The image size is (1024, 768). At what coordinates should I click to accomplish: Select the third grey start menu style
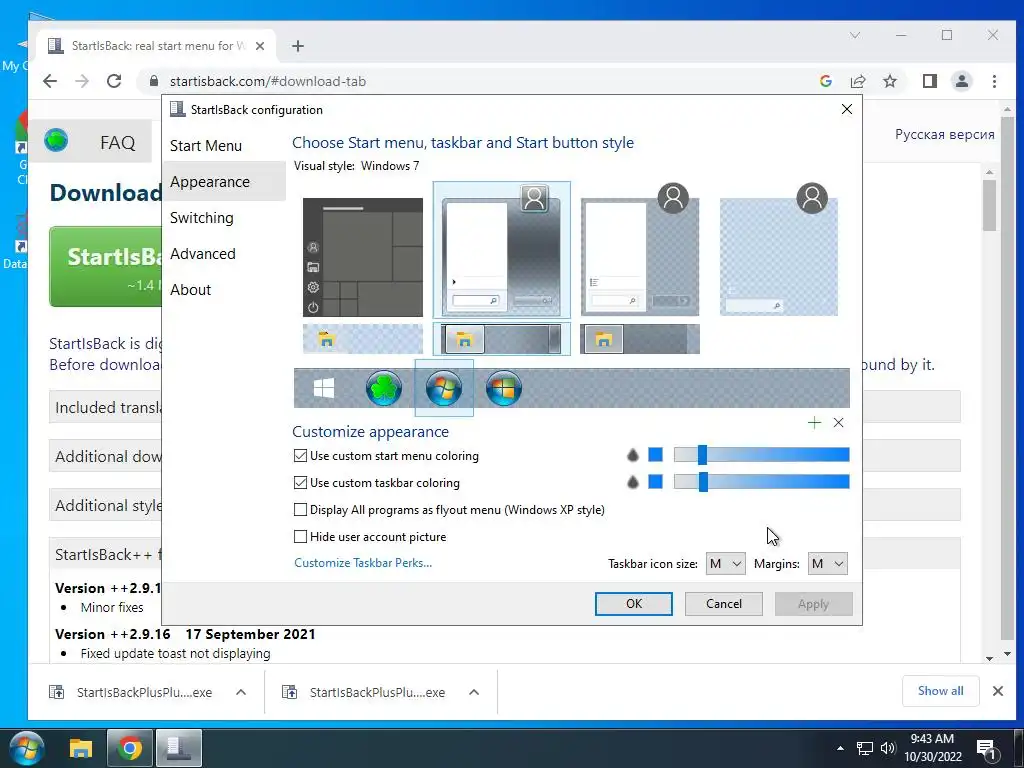(640, 250)
